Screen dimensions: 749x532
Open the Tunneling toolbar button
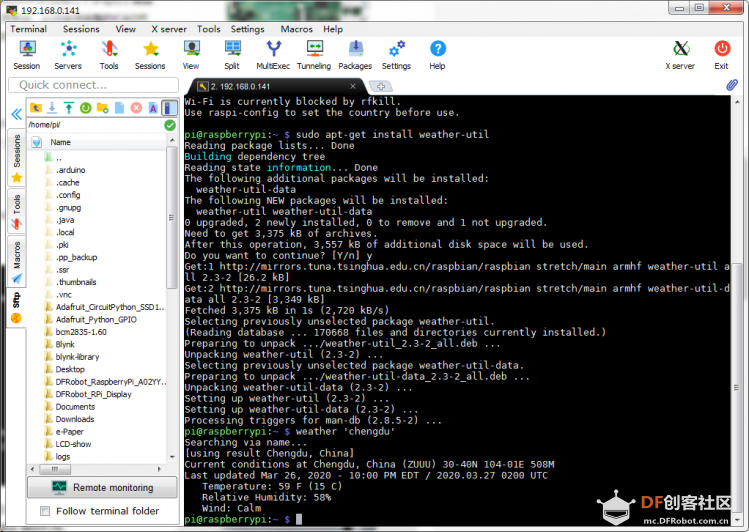pos(314,55)
